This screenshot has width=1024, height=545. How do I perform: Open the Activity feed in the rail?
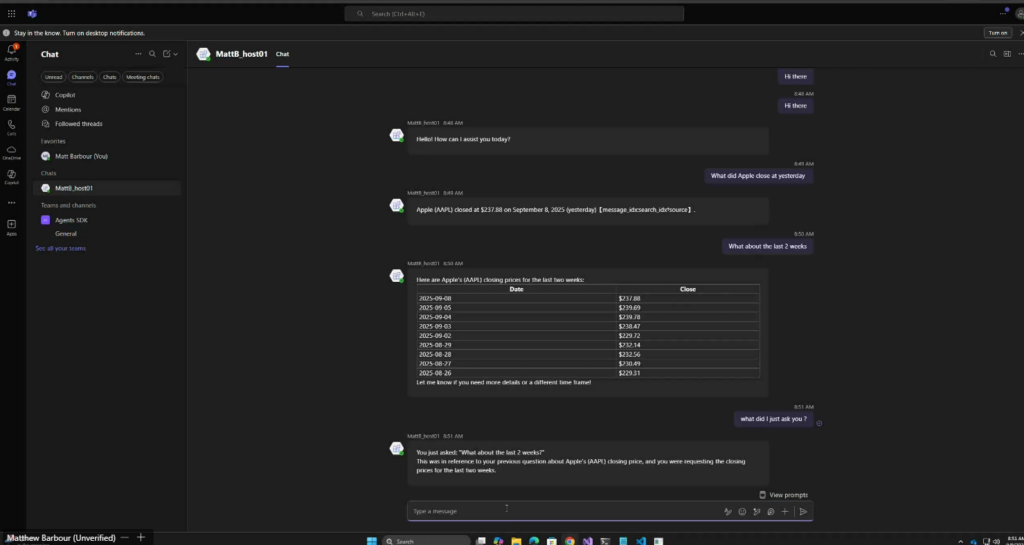pyautogui.click(x=12, y=52)
